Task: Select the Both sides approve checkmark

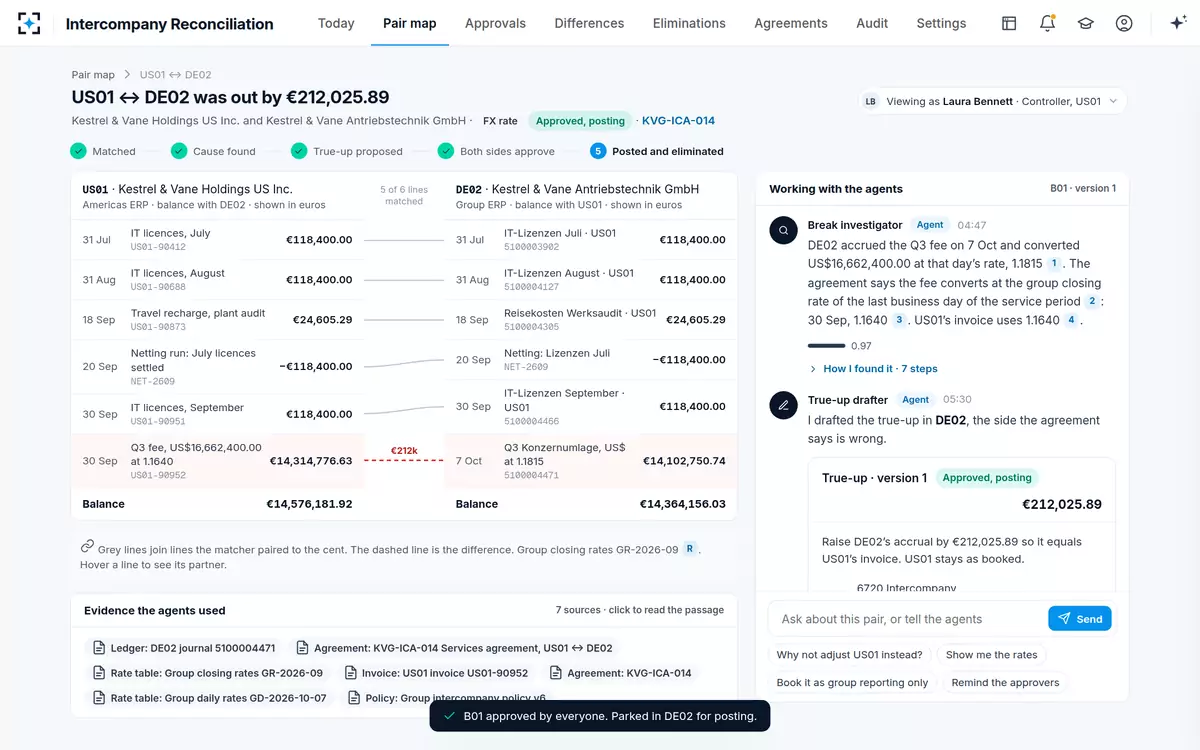Action: (446, 151)
